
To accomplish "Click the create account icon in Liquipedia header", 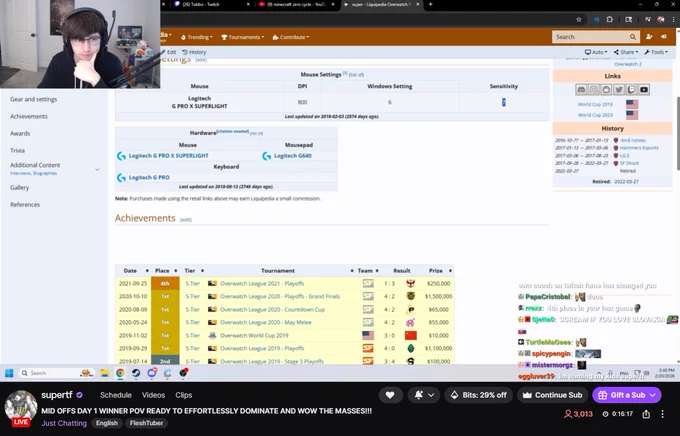I will click(649, 37).
